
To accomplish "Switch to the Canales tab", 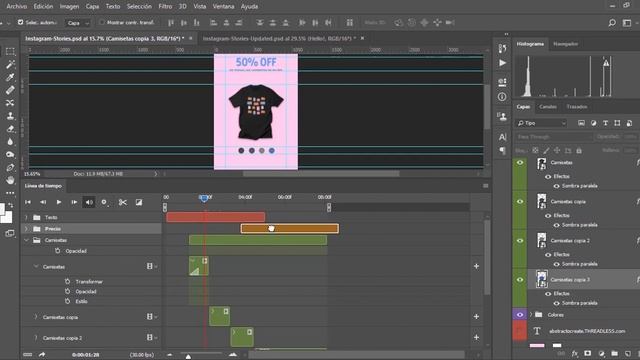I will click(548, 107).
